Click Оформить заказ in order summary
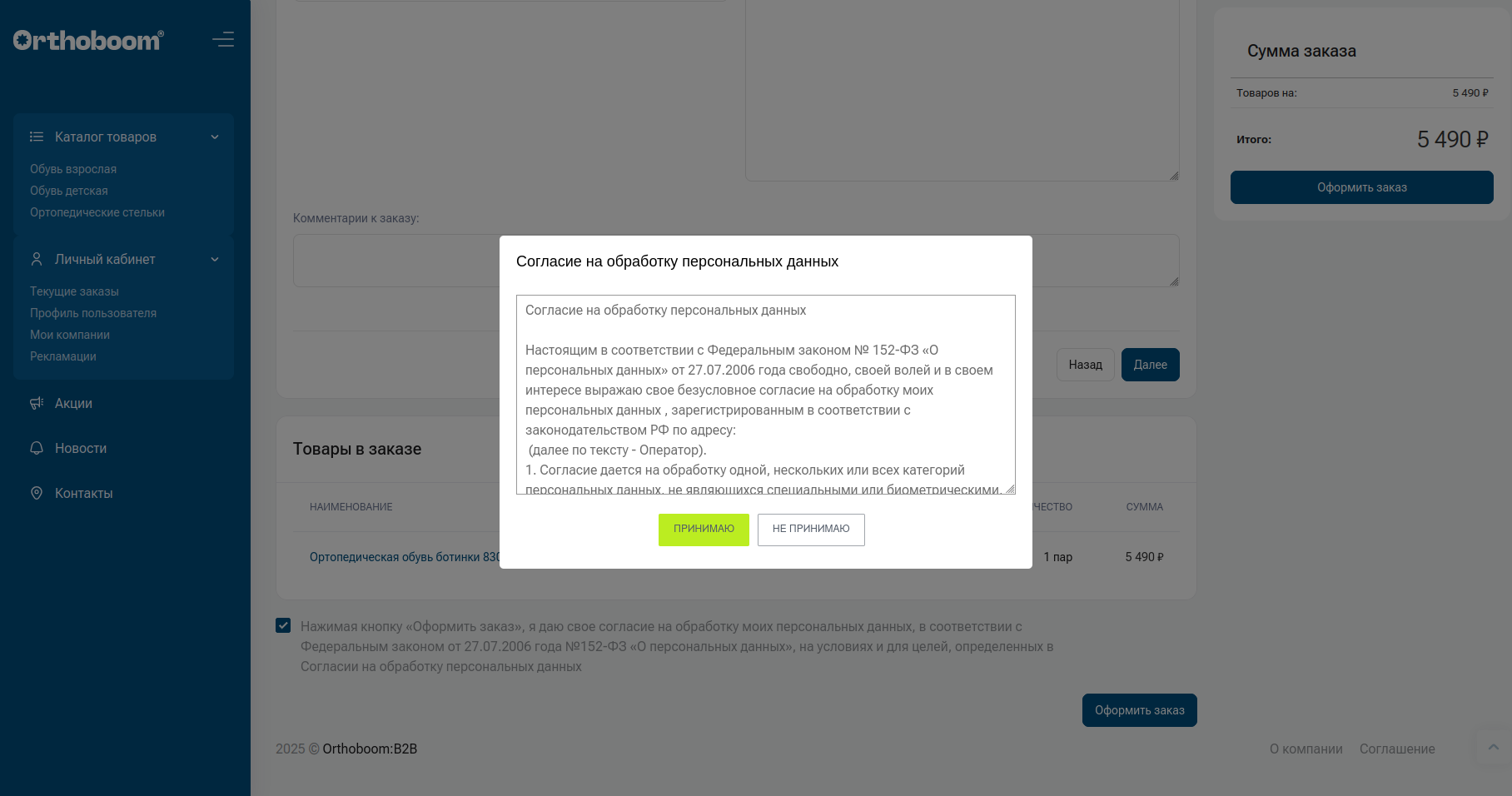 1361,187
